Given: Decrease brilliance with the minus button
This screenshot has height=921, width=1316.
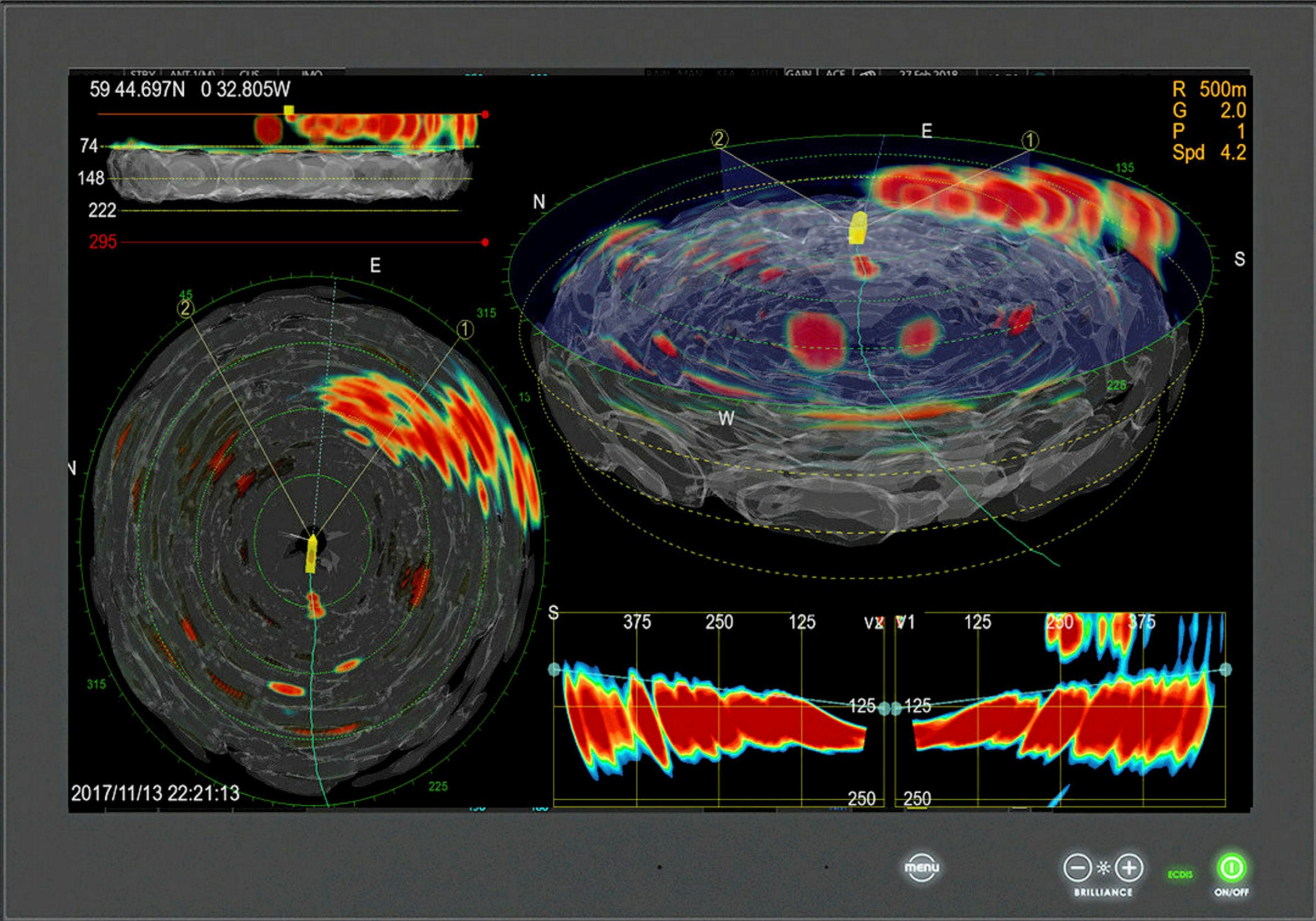Looking at the screenshot, I should 1077,868.
